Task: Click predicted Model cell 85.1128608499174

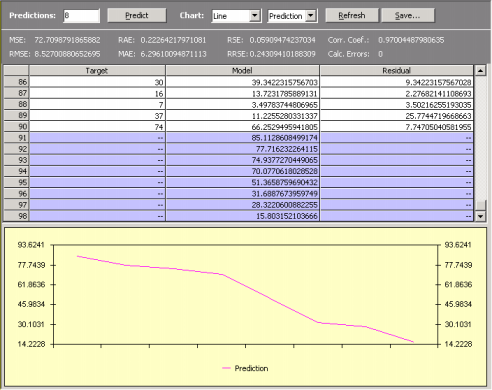Action: (x=242, y=138)
